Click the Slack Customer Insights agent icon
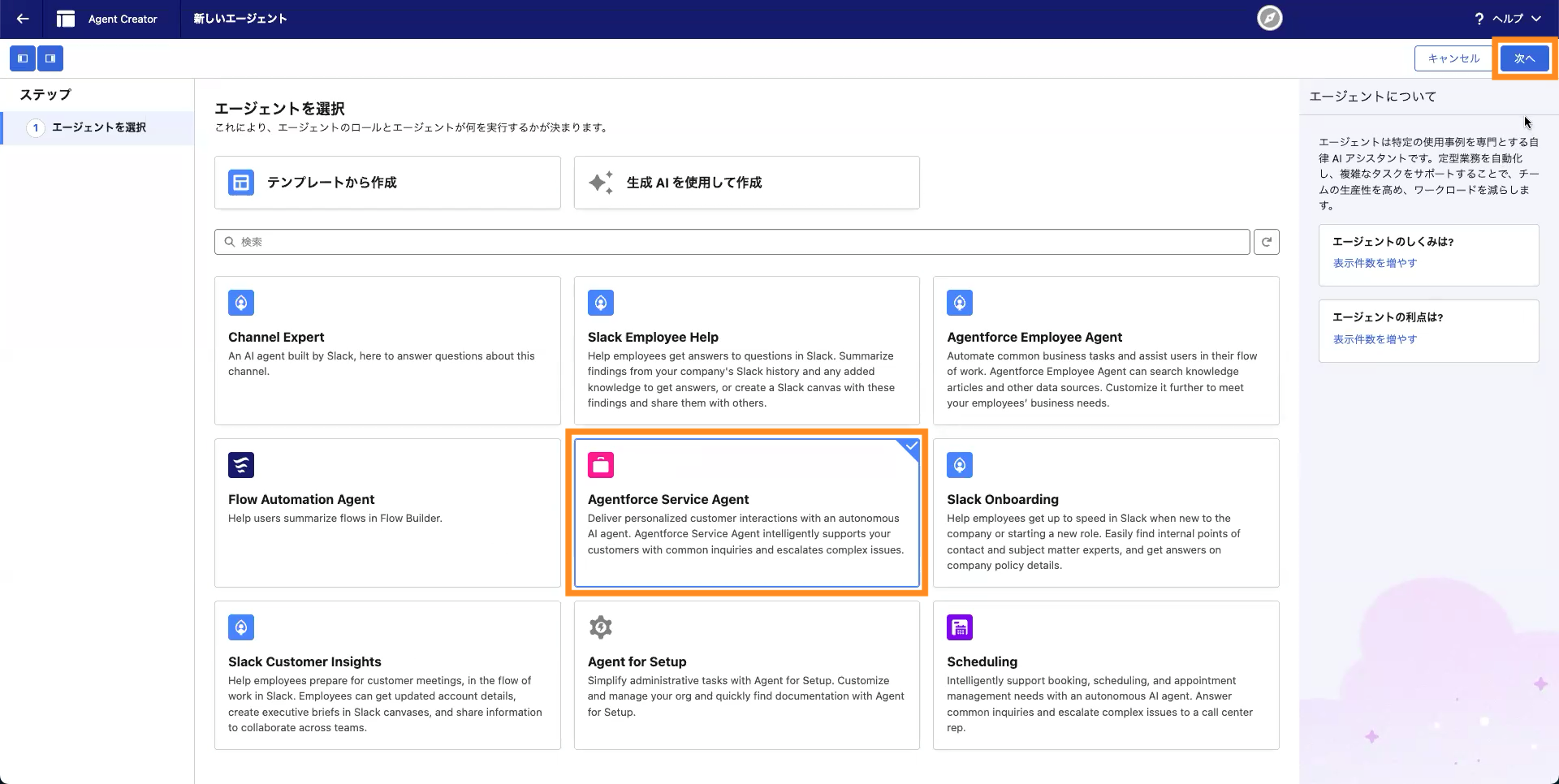Image resolution: width=1559 pixels, height=784 pixels. pyautogui.click(x=241, y=627)
